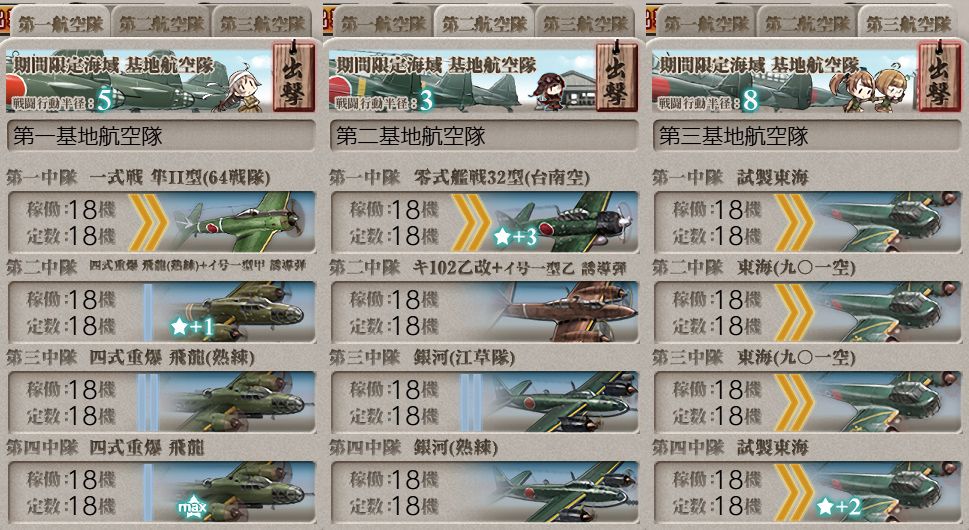Image resolution: width=969 pixels, height=530 pixels.
Task: Switch to 第二航空隊 tab in left panel
Action: pos(161,23)
